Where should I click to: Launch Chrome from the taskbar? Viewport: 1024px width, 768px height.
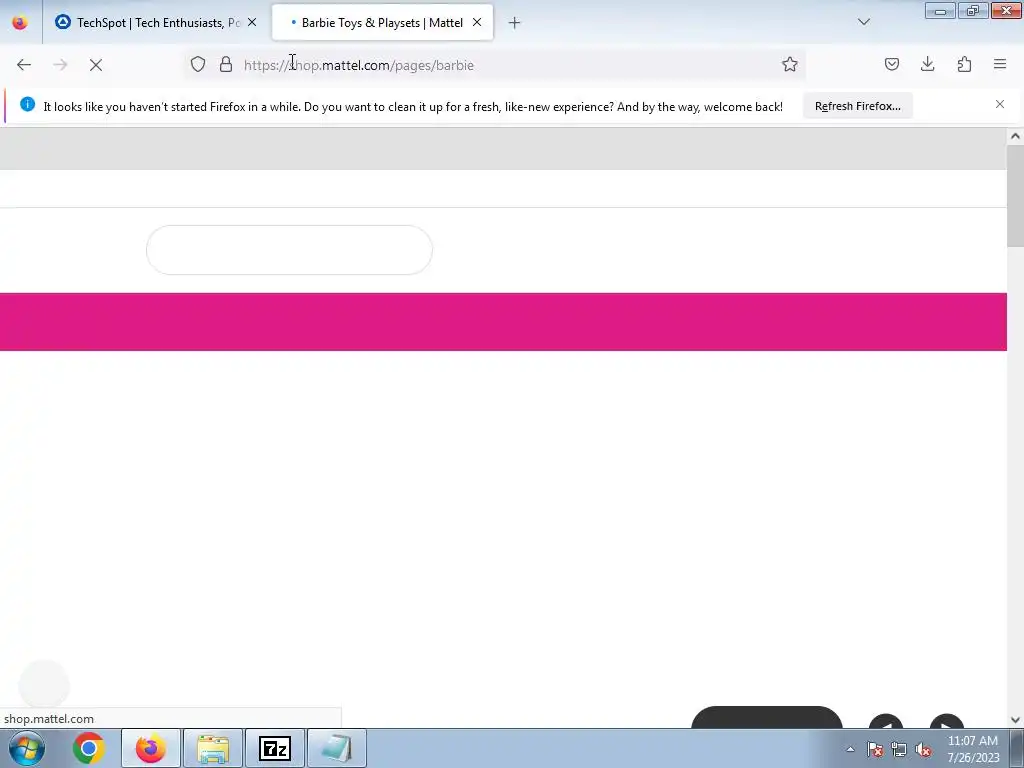[89, 748]
